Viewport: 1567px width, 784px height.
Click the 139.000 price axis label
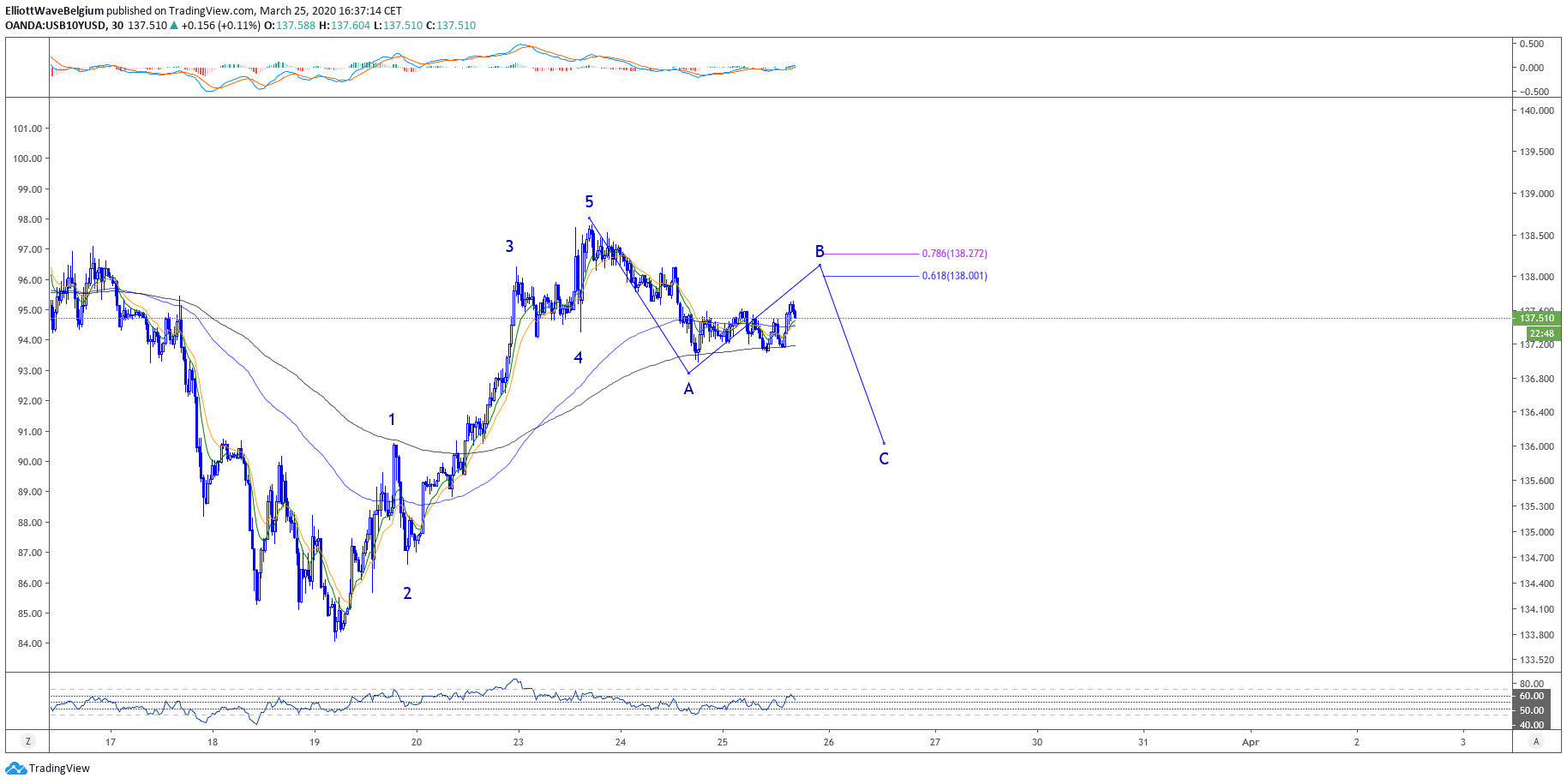[1537, 194]
